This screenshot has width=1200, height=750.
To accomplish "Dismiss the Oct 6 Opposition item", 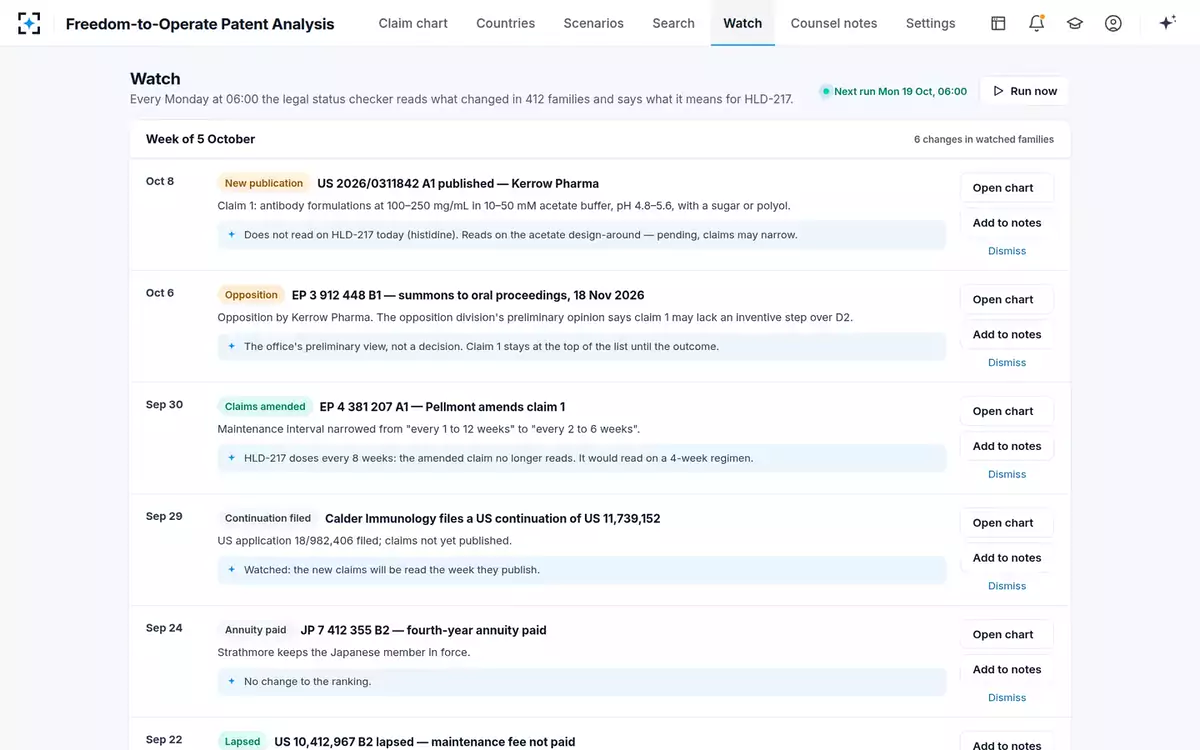I will (x=1007, y=363).
